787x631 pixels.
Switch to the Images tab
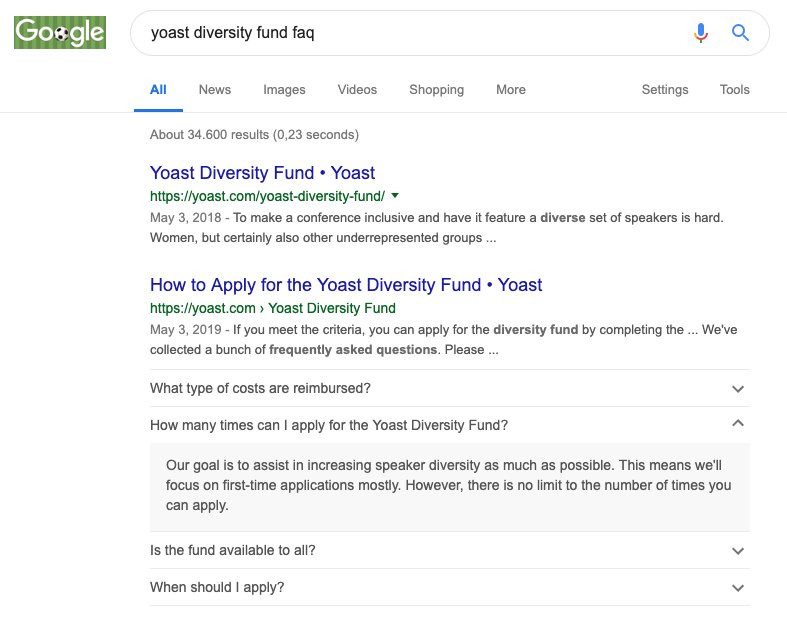(284, 90)
